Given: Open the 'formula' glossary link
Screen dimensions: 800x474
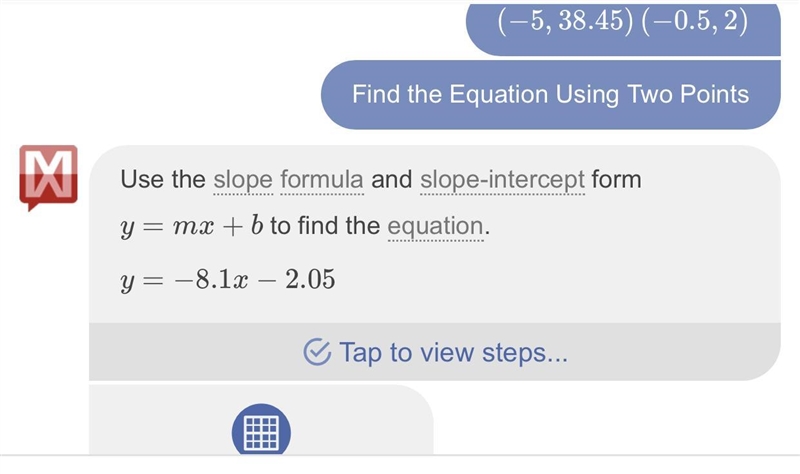Looking at the screenshot, I should click(322, 180).
